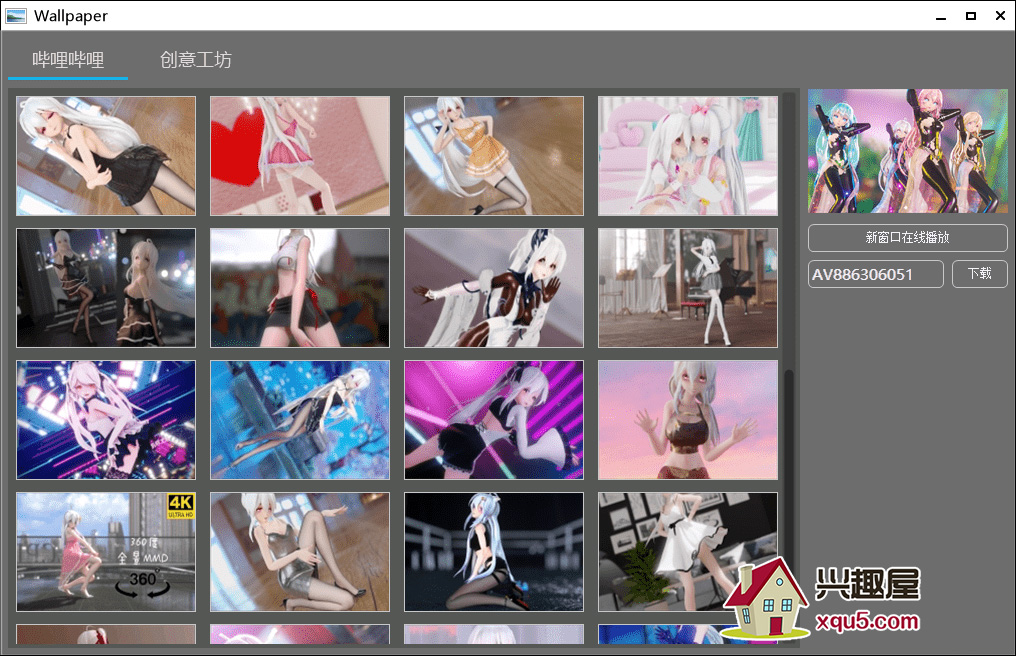This screenshot has height=656, width=1016.
Task: Open the 创意工坊 tab
Action: [196, 60]
